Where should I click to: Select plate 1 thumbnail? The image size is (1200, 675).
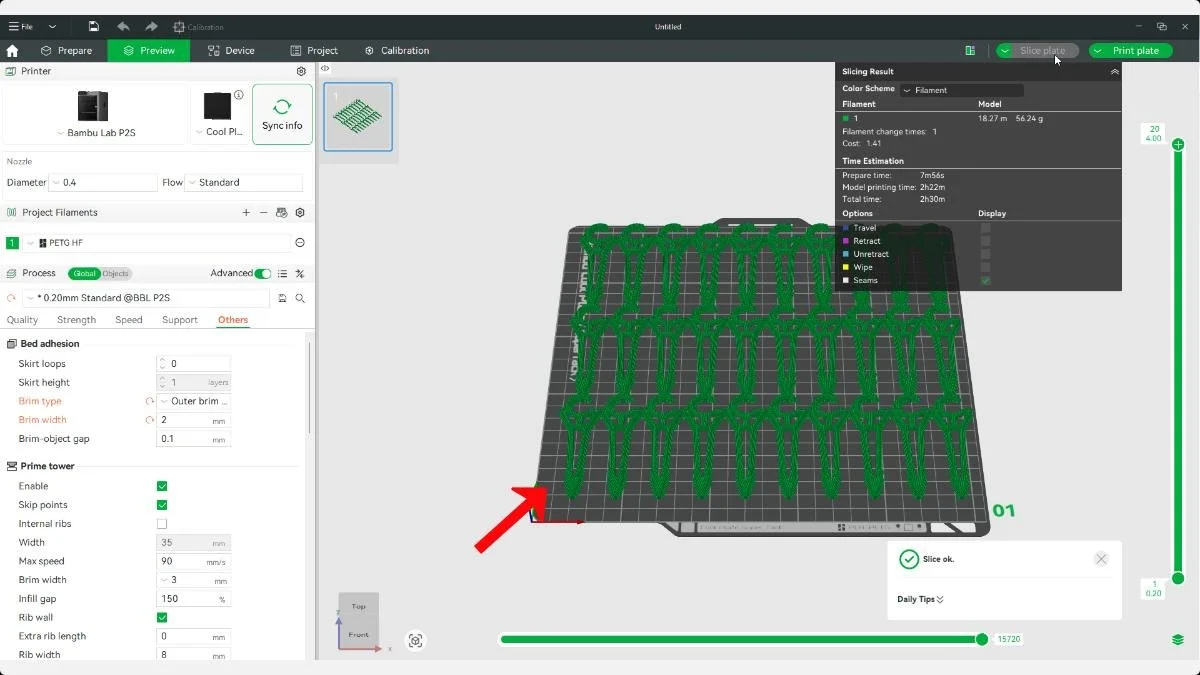coord(358,117)
